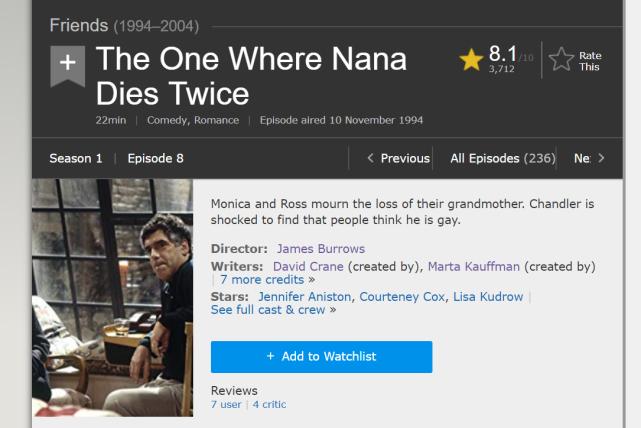The width and height of the screenshot is (641, 428).
Task: Select Season 1 link
Action: 76,158
